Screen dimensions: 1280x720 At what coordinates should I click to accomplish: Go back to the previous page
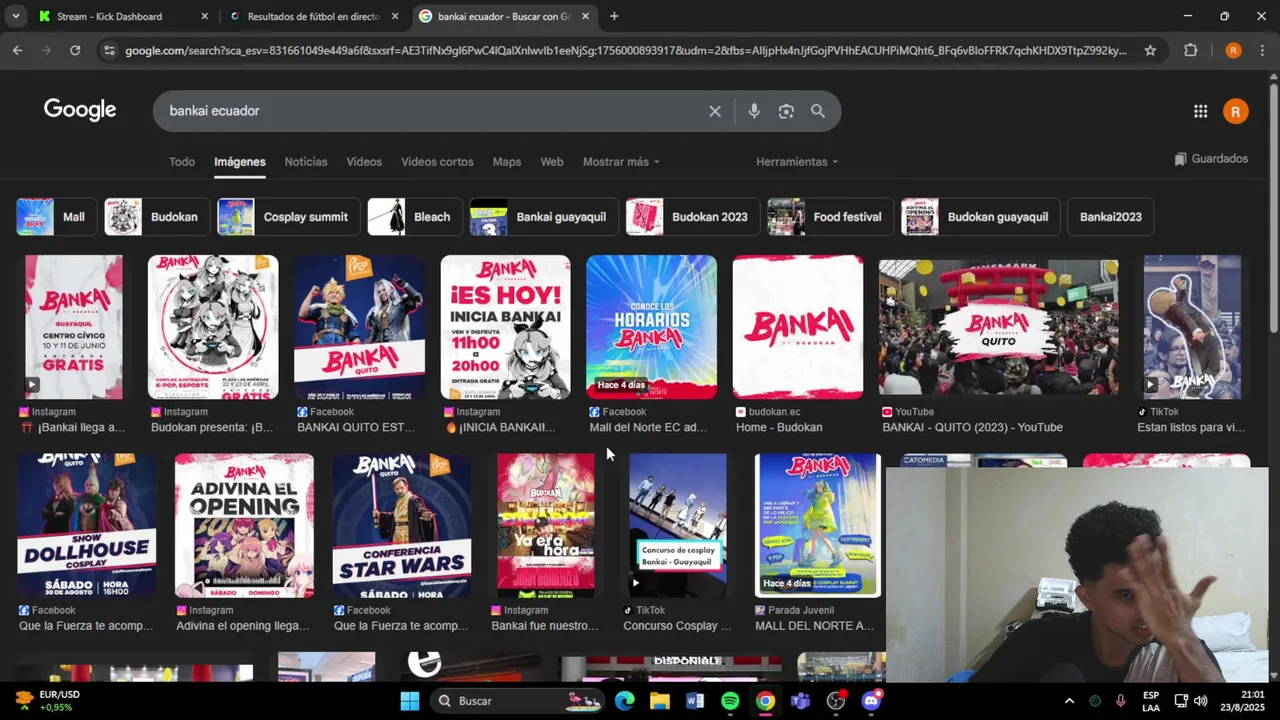point(18,50)
